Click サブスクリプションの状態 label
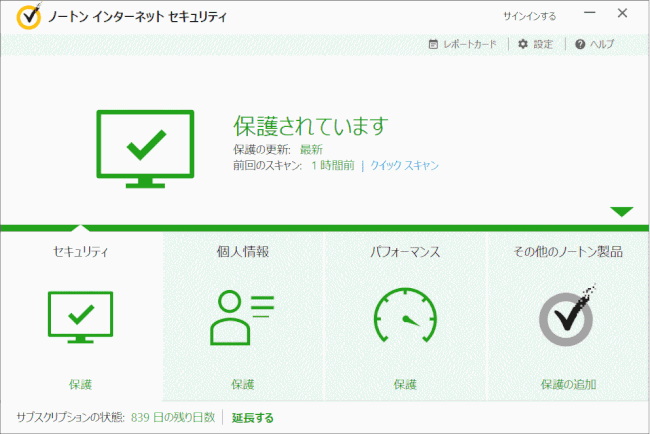 70,417
